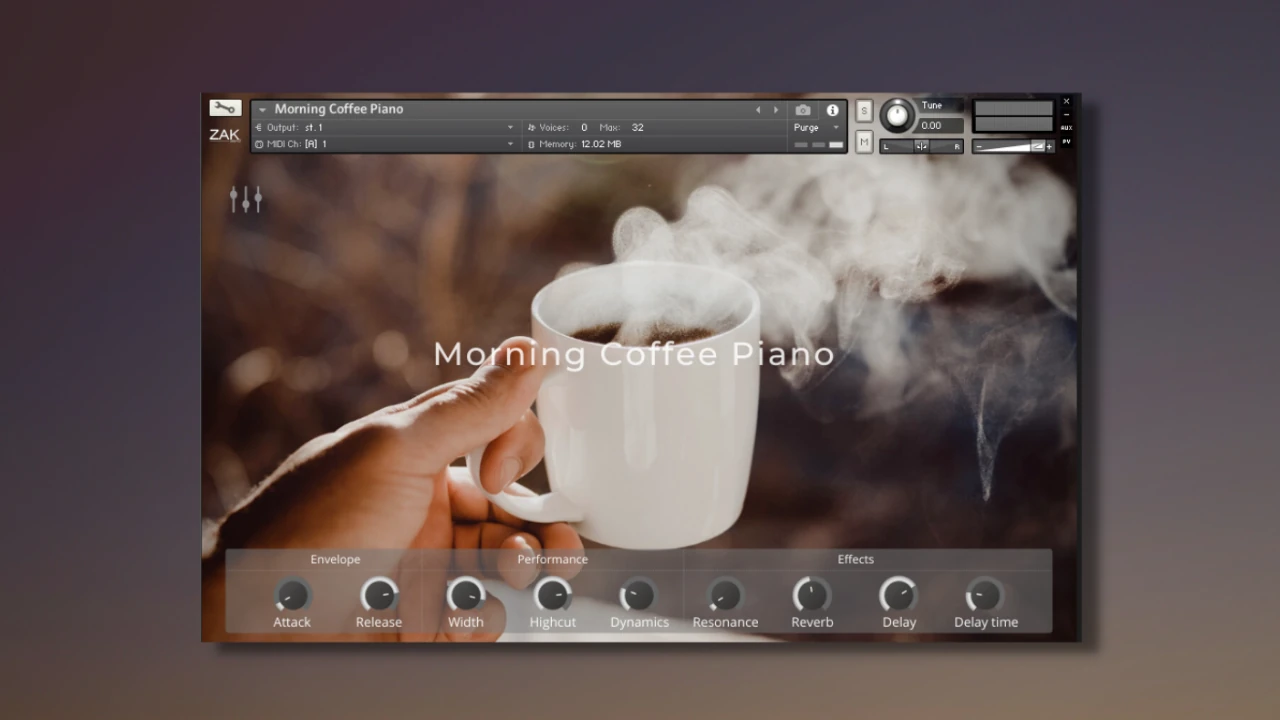Click the instrument info (i) icon
The height and width of the screenshot is (720, 1280).
pyautogui.click(x=832, y=110)
